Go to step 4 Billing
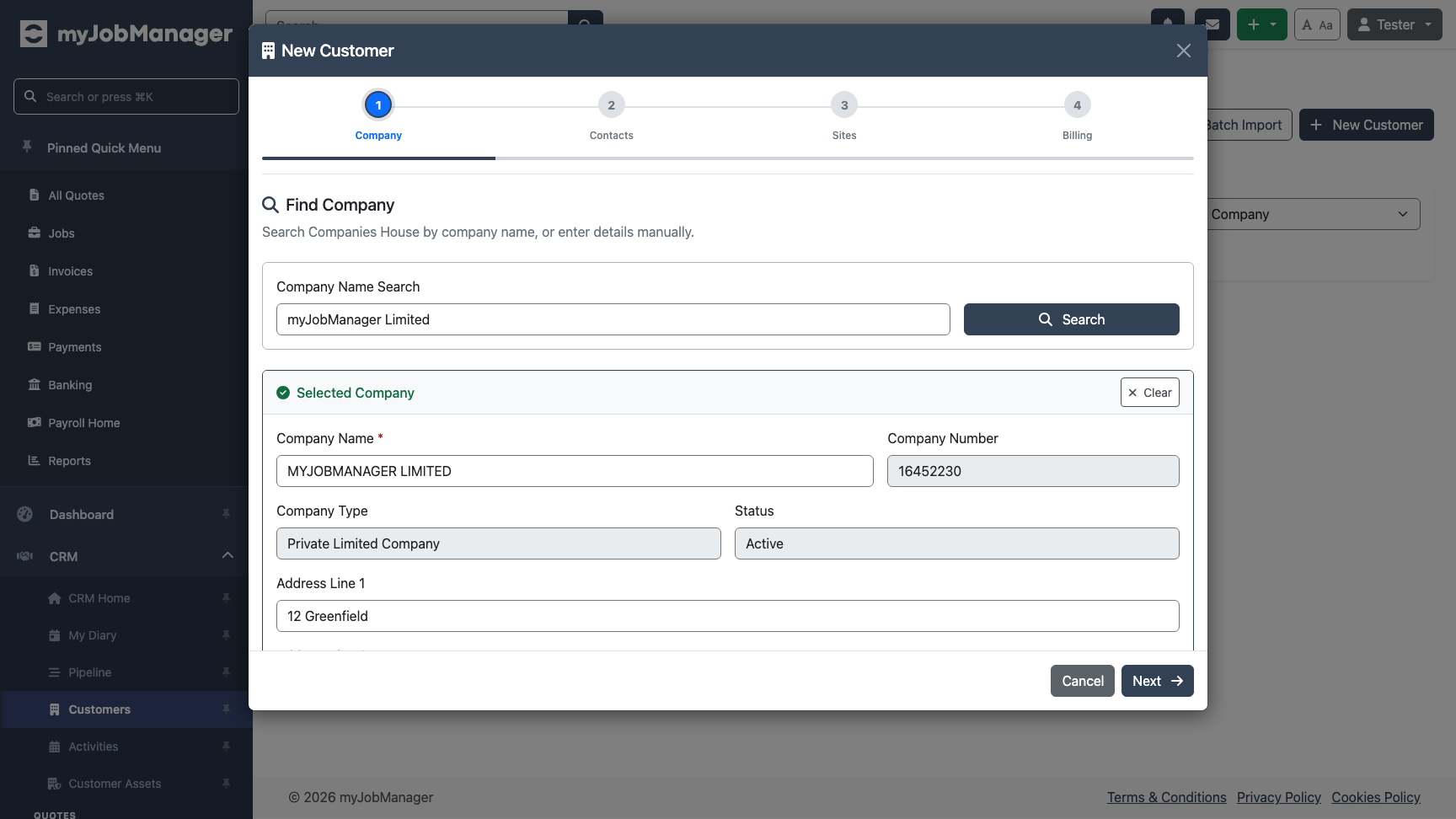This screenshot has width=1456, height=819. click(1077, 105)
